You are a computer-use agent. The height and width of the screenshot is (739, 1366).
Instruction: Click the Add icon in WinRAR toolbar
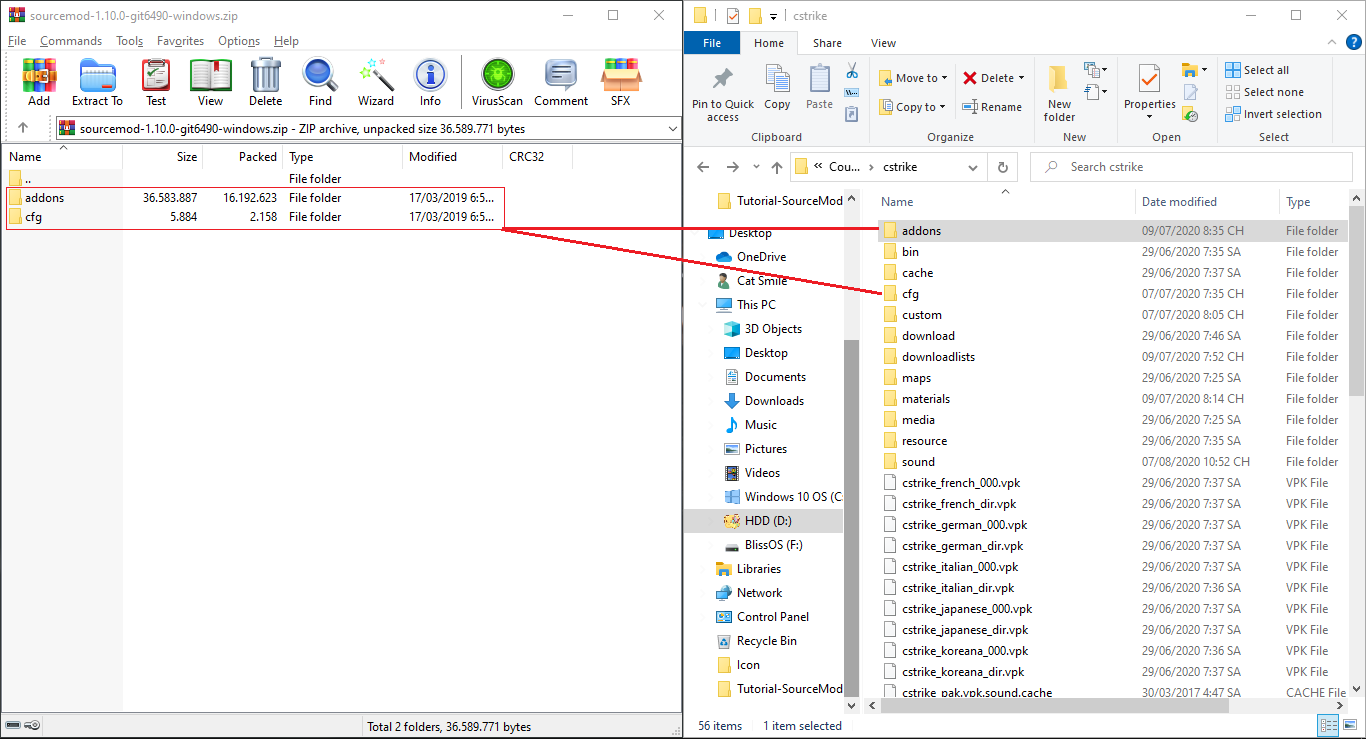coord(39,82)
